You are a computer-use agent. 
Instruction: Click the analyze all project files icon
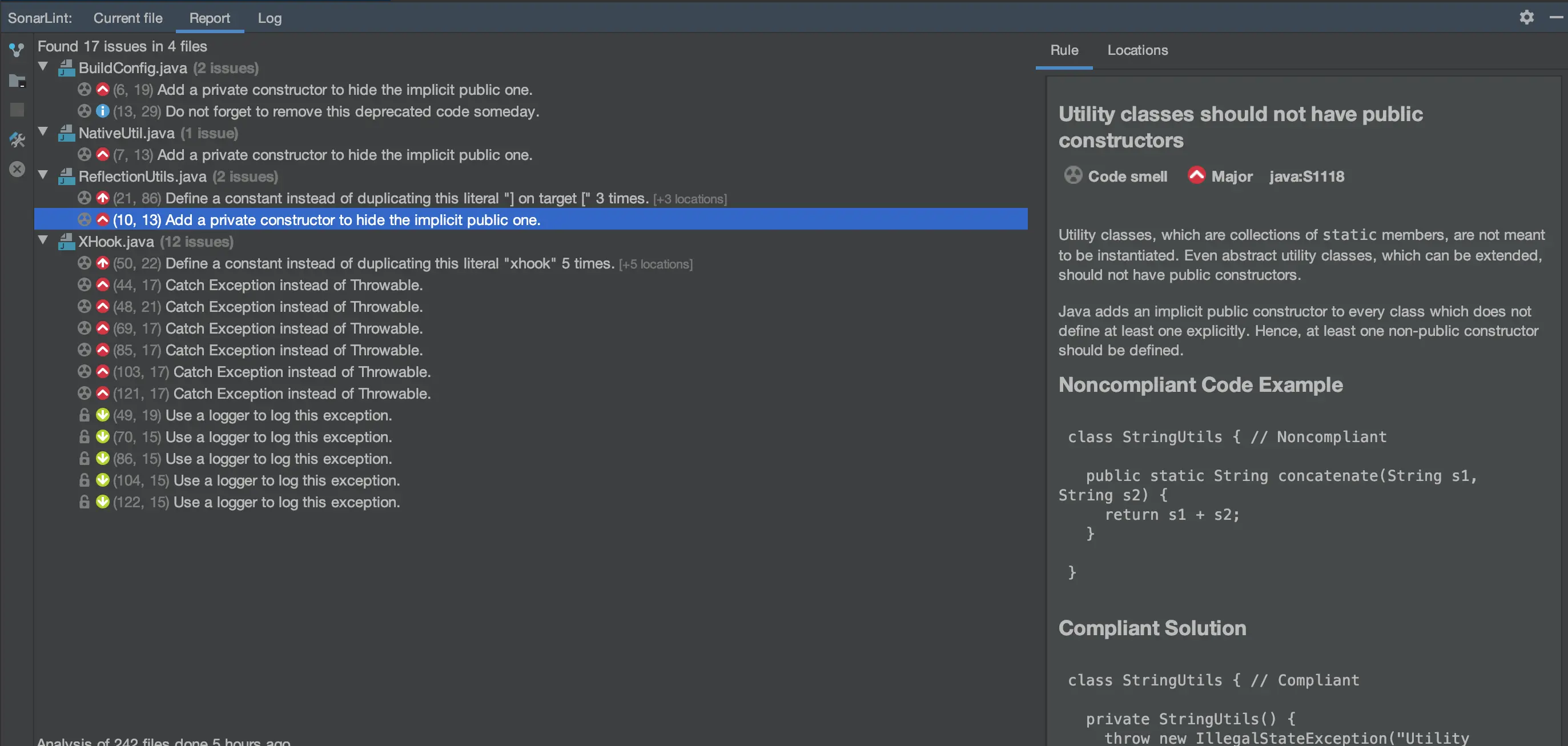pyautogui.click(x=17, y=81)
